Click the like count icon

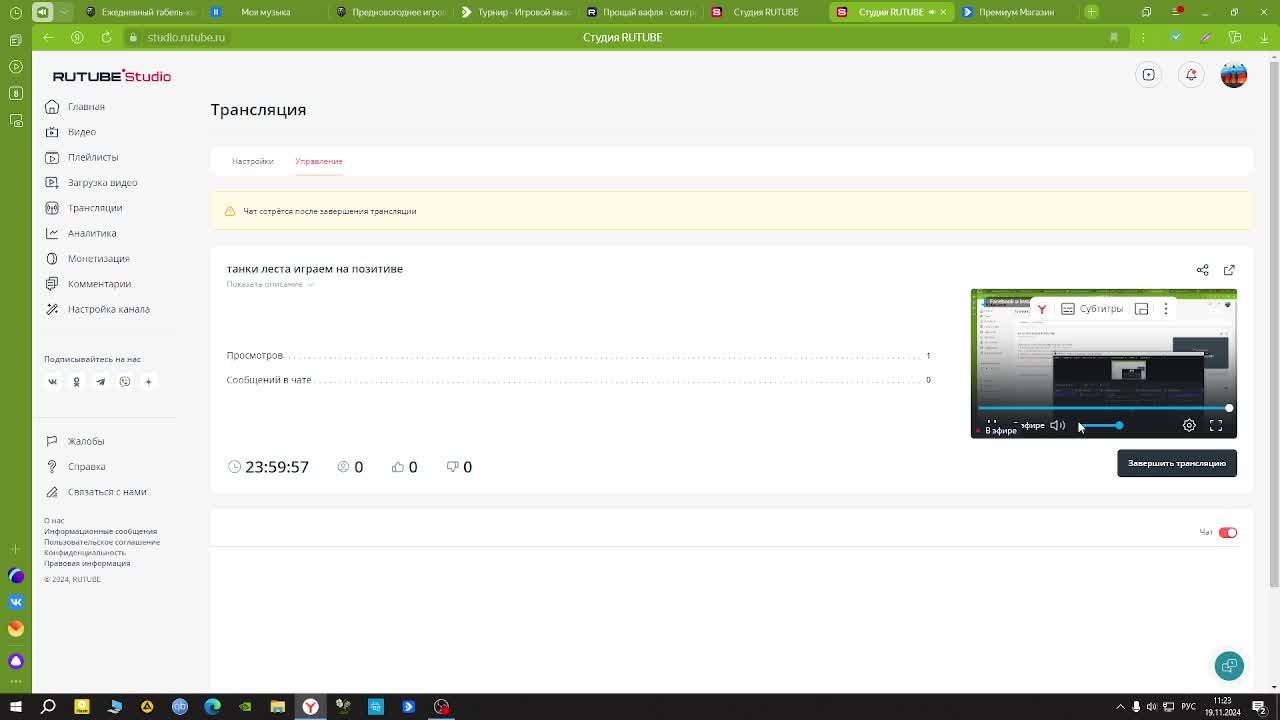[x=398, y=467]
